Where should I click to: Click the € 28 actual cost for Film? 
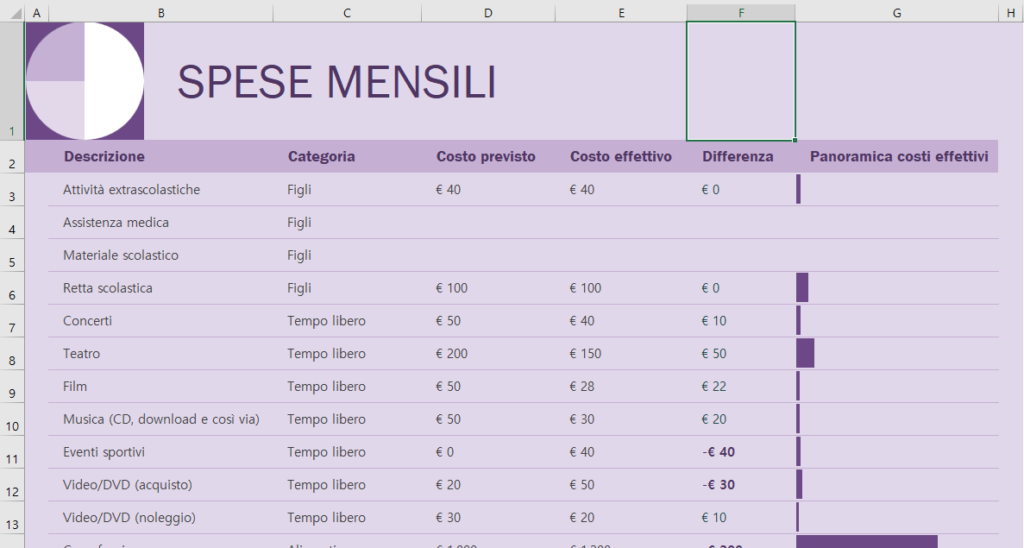[582, 386]
